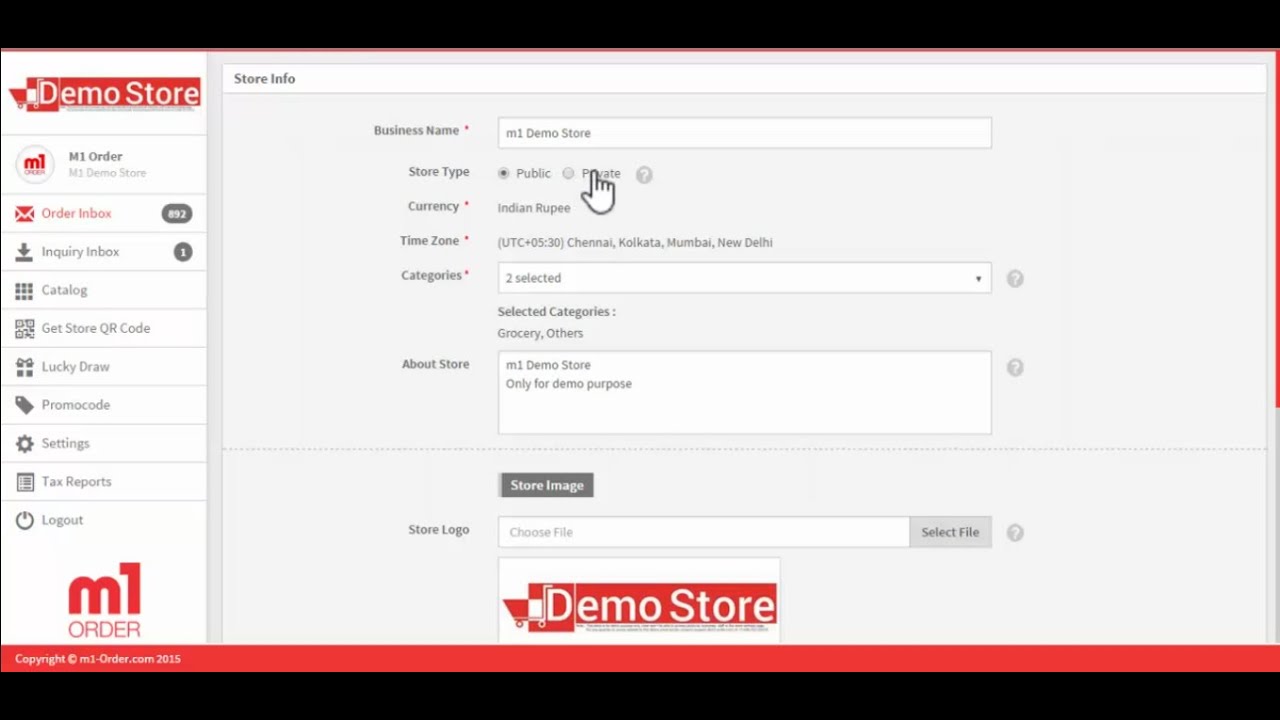1280x720 pixels.
Task: Click the 1 badge on Inquiry Inbox
Action: 183,252
